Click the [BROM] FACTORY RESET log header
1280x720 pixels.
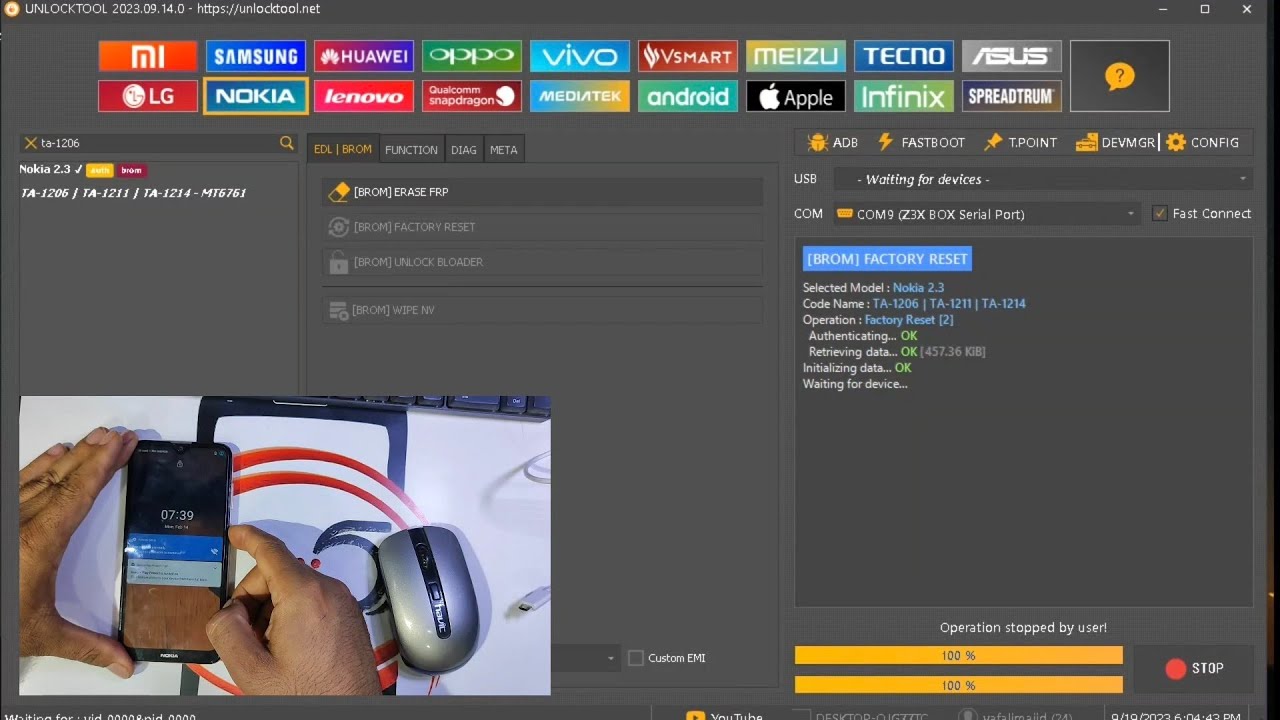click(x=887, y=259)
